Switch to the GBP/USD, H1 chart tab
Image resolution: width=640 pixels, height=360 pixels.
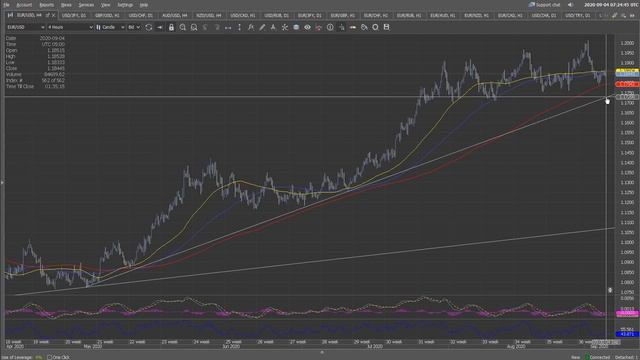coord(107,16)
